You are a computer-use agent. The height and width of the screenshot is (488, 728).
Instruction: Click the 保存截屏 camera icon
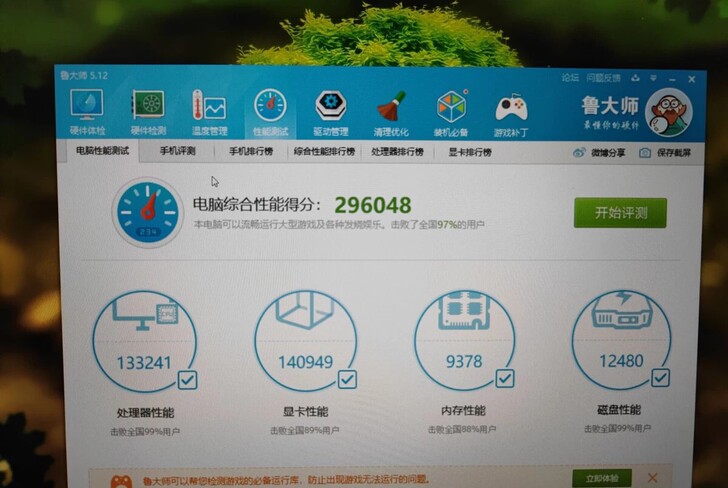[x=644, y=153]
